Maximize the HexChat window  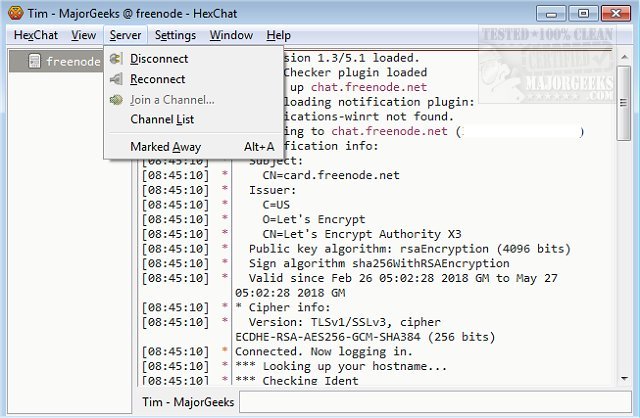pyautogui.click(x=583, y=14)
